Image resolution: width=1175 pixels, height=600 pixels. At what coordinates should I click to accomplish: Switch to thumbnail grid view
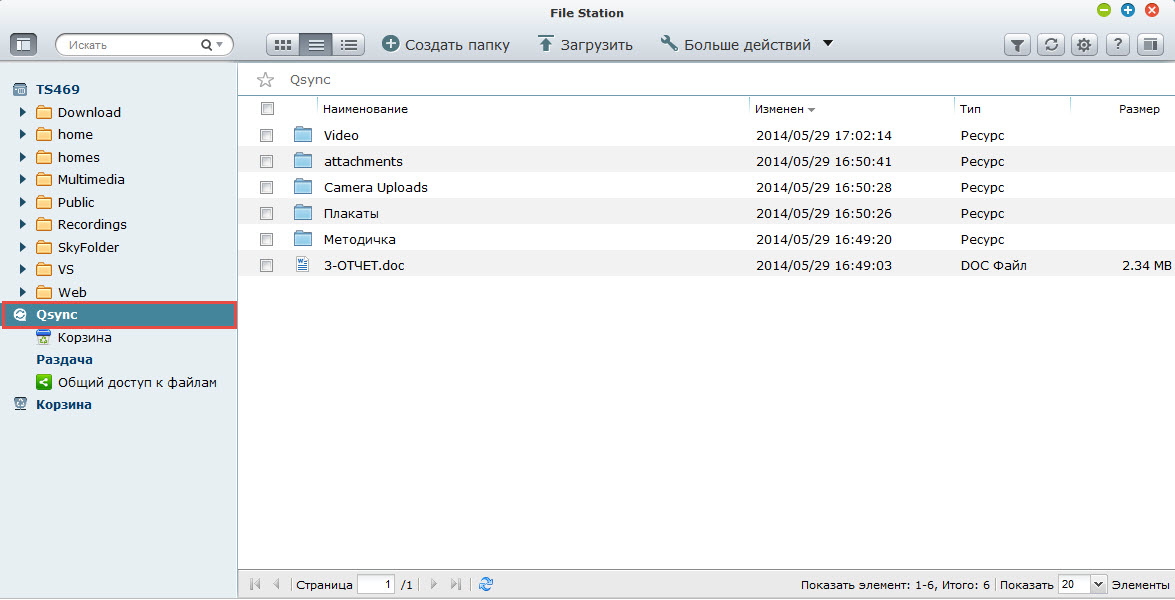coord(283,45)
